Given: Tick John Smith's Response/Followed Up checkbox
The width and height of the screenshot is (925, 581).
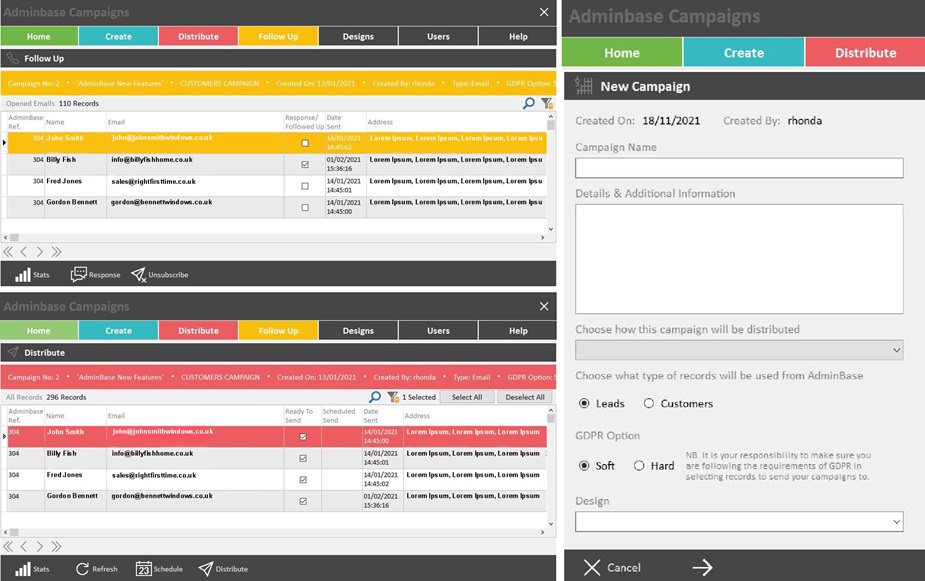Looking at the screenshot, I should 304,143.
